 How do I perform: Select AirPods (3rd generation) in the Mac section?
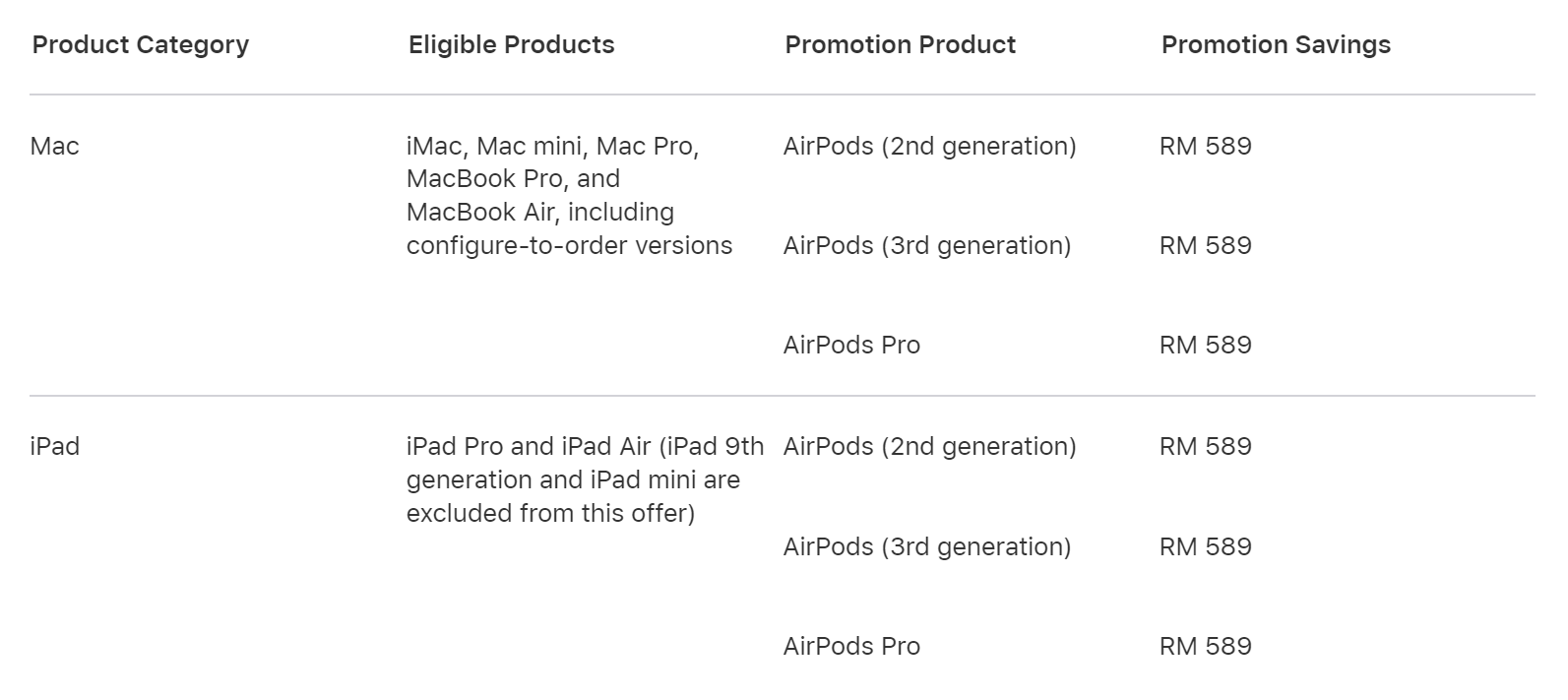point(926,246)
